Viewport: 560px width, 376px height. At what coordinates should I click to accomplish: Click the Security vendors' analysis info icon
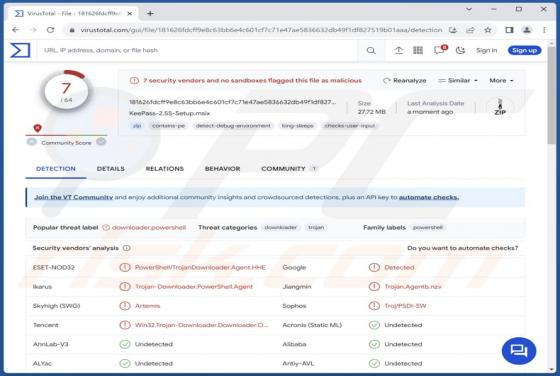point(127,248)
